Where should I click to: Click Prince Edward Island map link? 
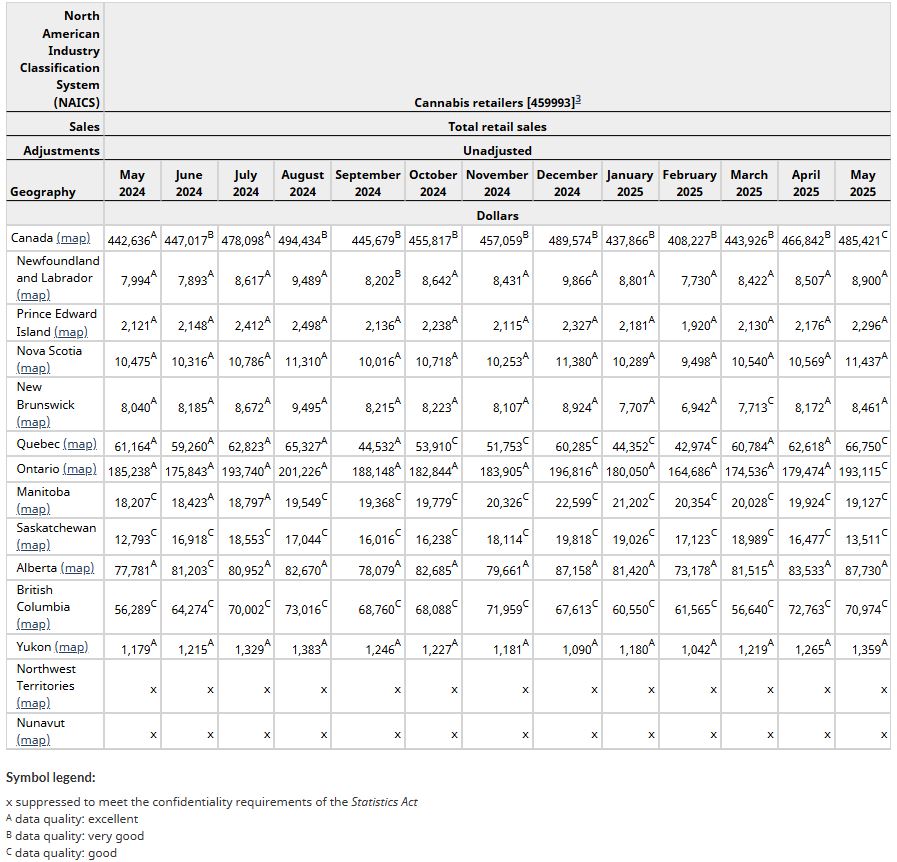click(x=70, y=331)
